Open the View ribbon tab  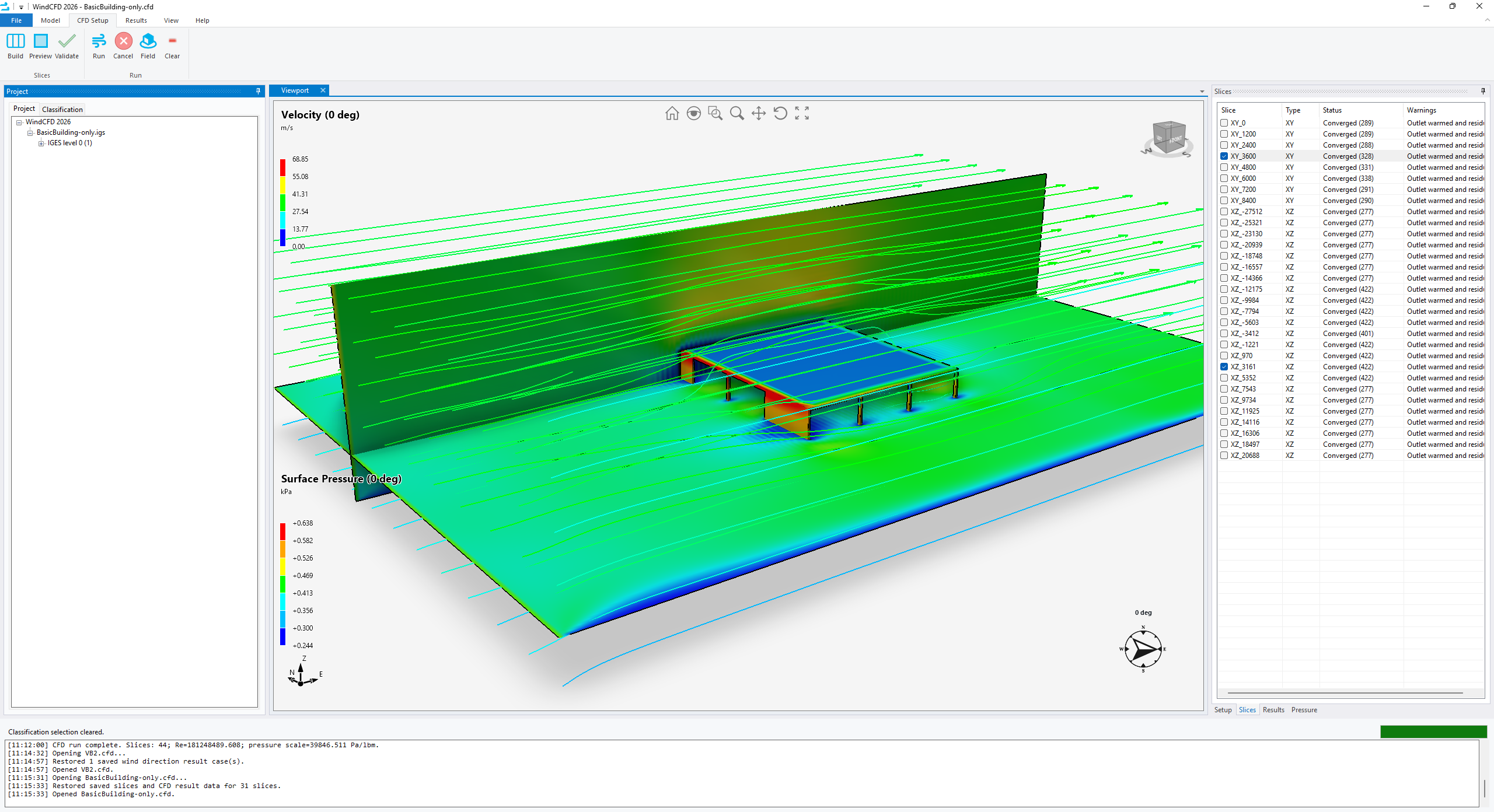pyautogui.click(x=171, y=20)
